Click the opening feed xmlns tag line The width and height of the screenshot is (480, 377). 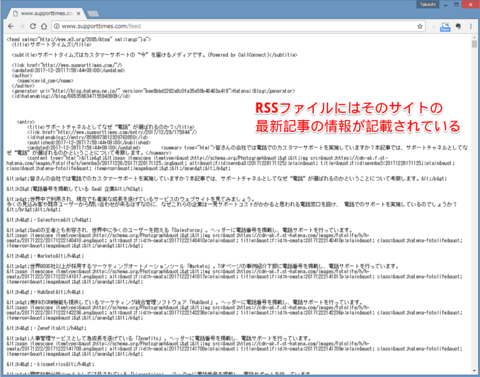79,39
